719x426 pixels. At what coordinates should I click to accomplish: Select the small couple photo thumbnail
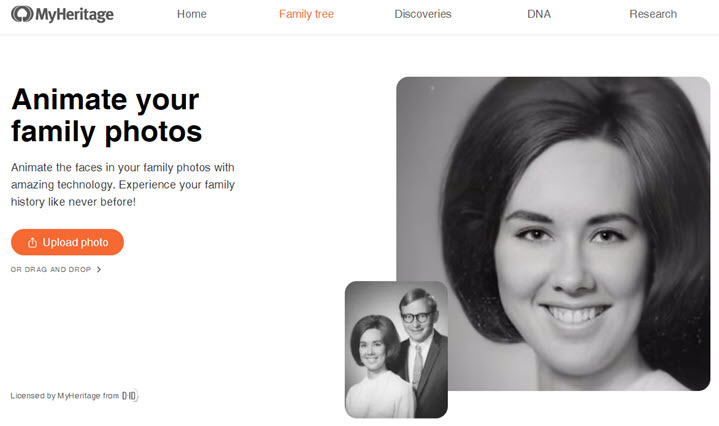(396, 349)
